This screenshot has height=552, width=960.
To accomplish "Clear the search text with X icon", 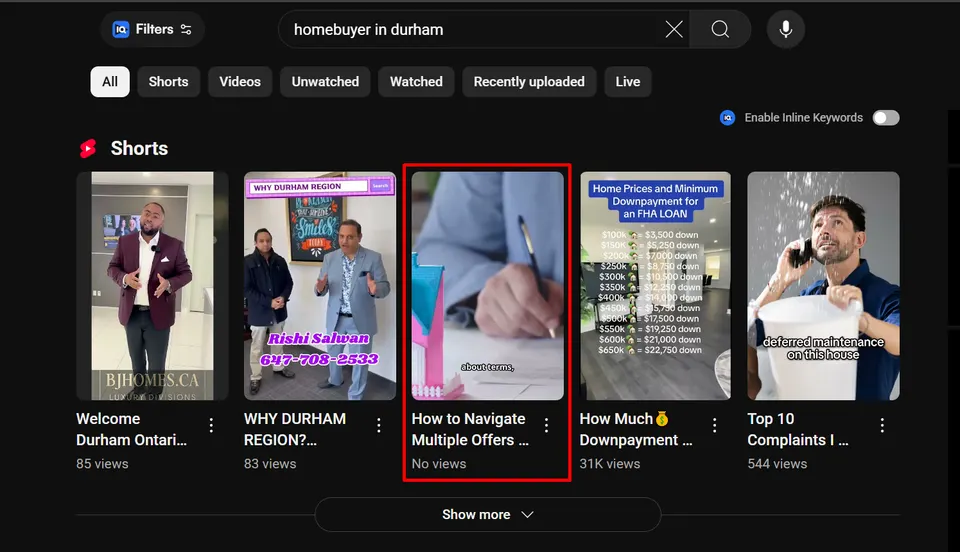I will [x=673, y=29].
